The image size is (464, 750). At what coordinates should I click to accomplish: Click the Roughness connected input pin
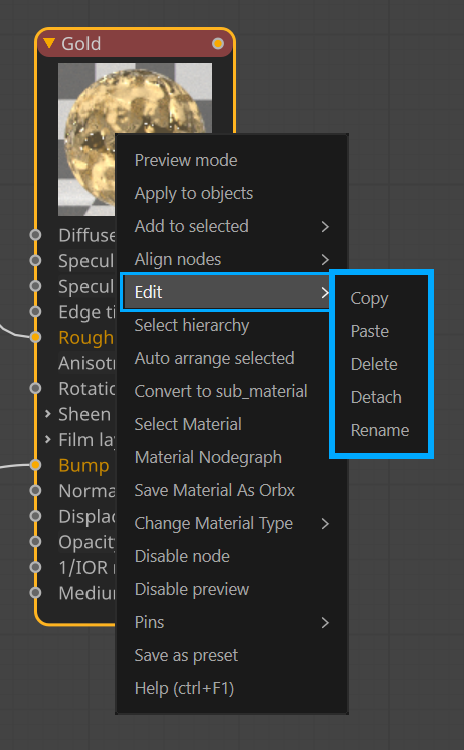[x=35, y=337]
